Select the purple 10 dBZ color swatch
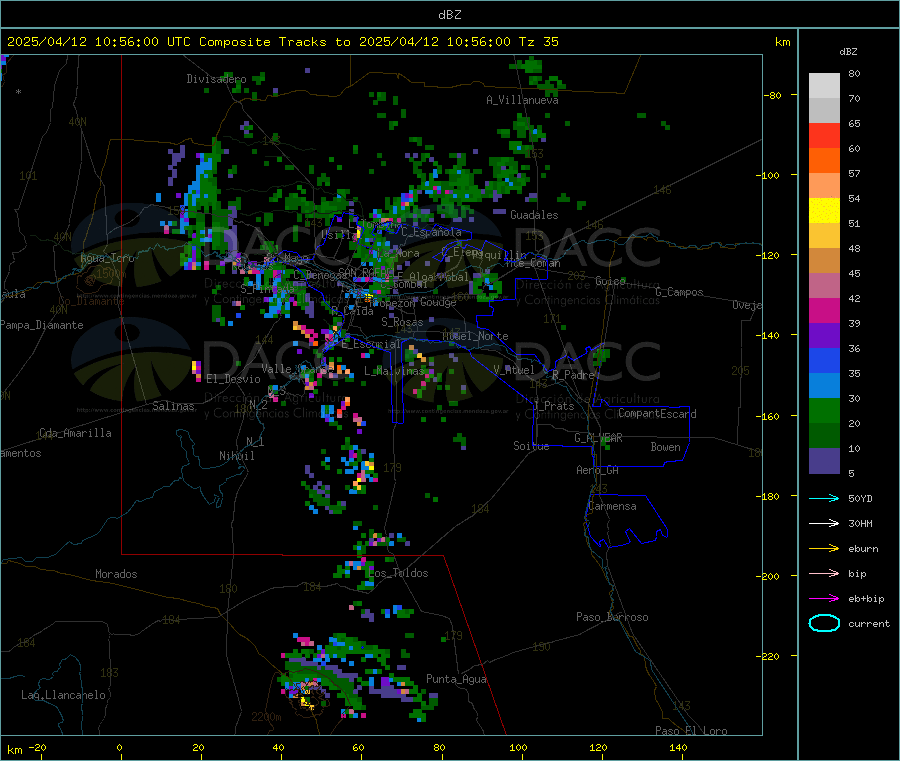Image resolution: width=900 pixels, height=761 pixels. pyautogui.click(x=824, y=461)
